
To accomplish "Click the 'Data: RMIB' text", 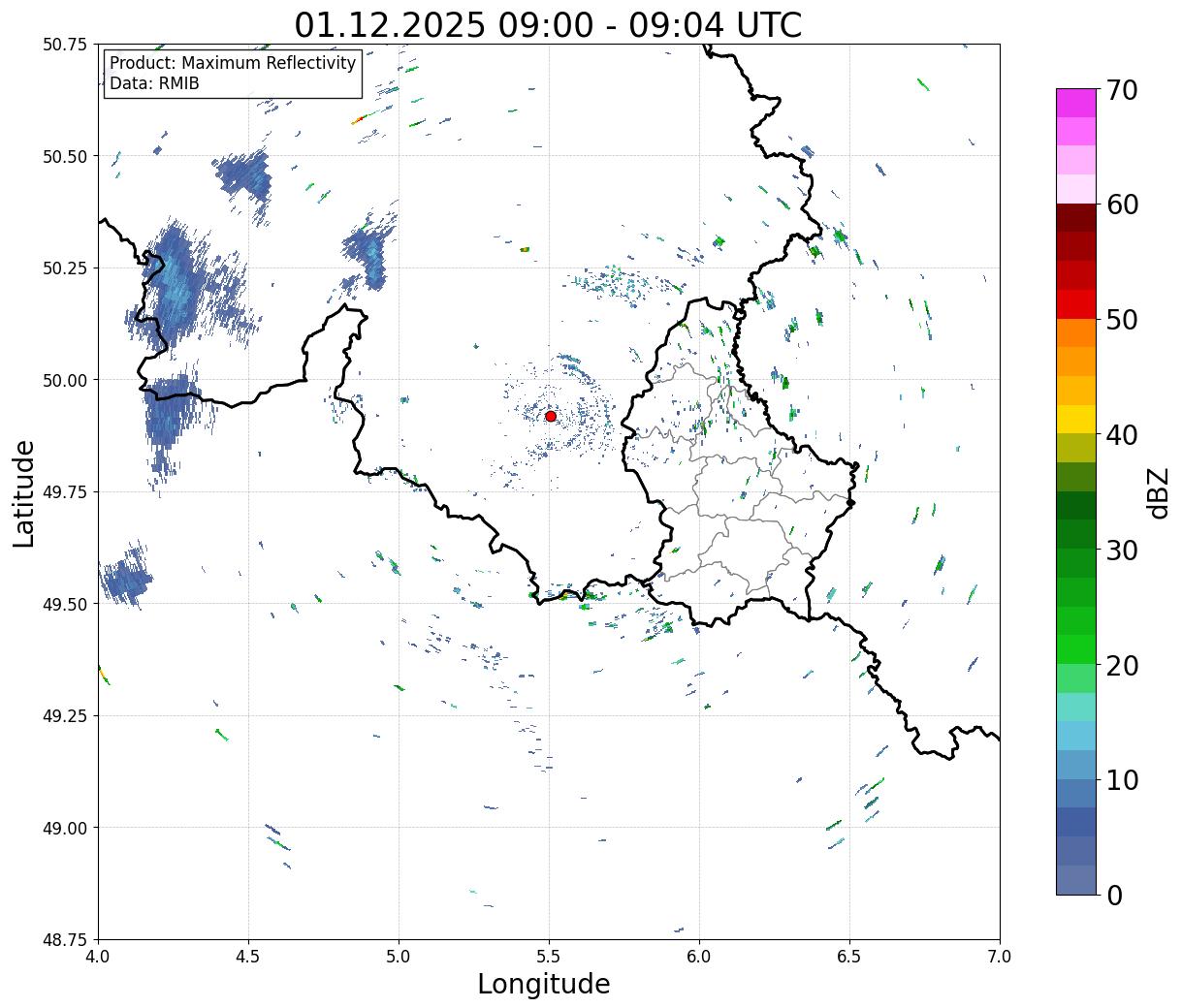I will tap(154, 84).
